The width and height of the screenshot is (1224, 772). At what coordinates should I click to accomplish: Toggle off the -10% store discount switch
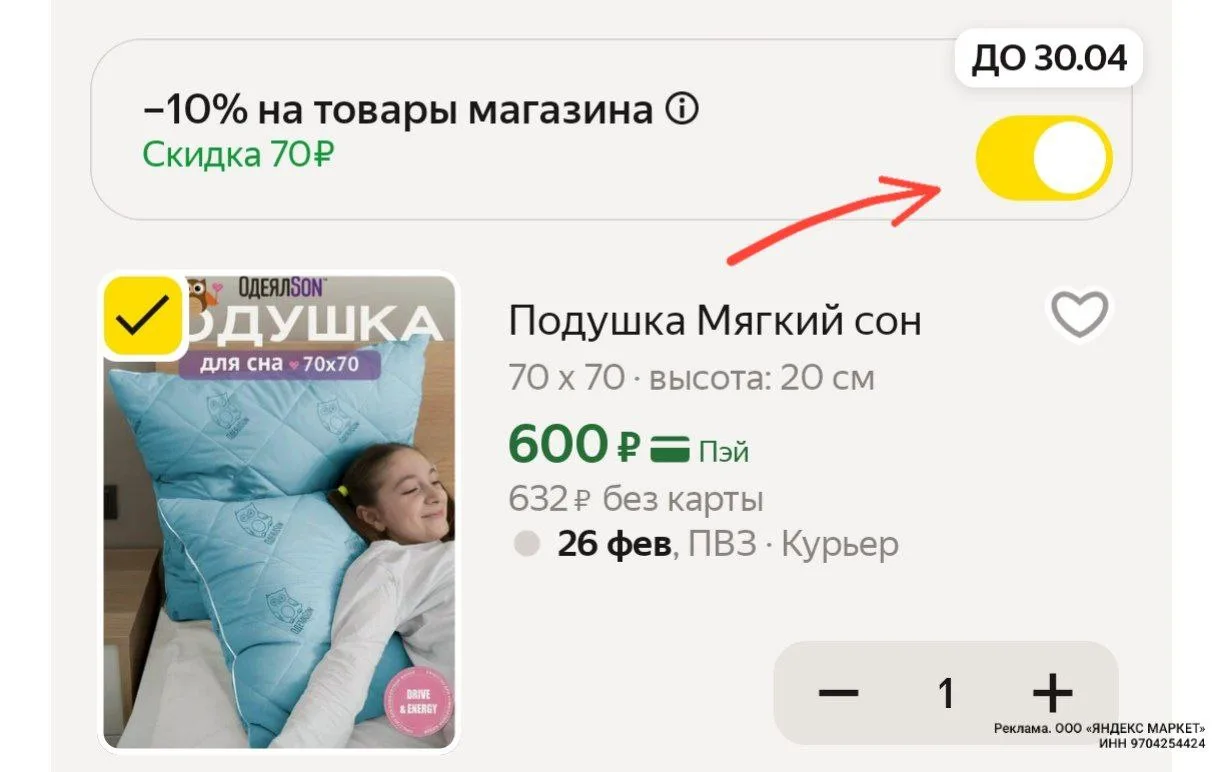pos(1043,158)
